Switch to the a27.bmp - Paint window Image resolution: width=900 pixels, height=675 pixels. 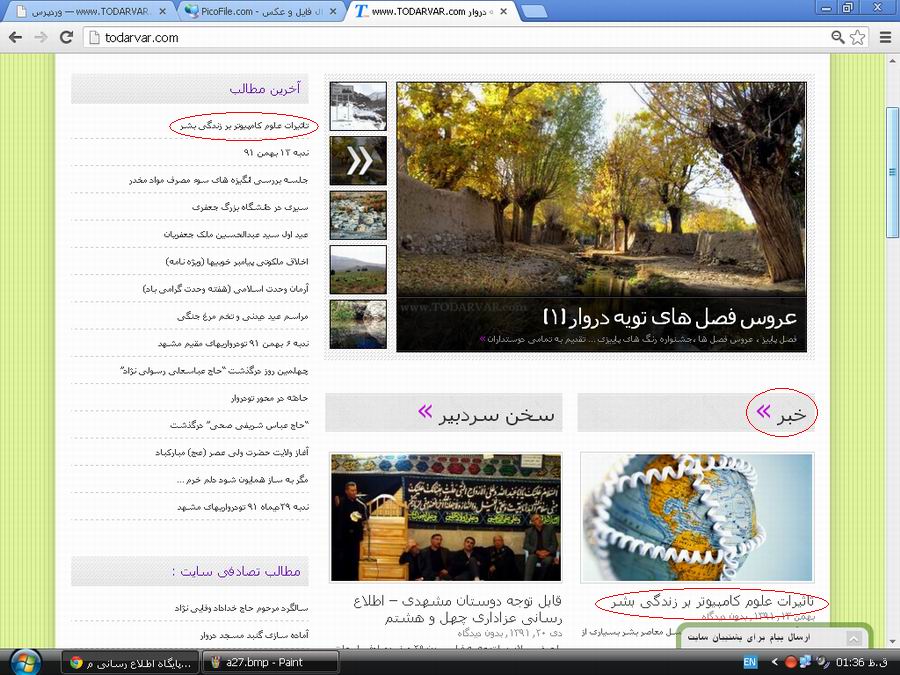point(270,663)
